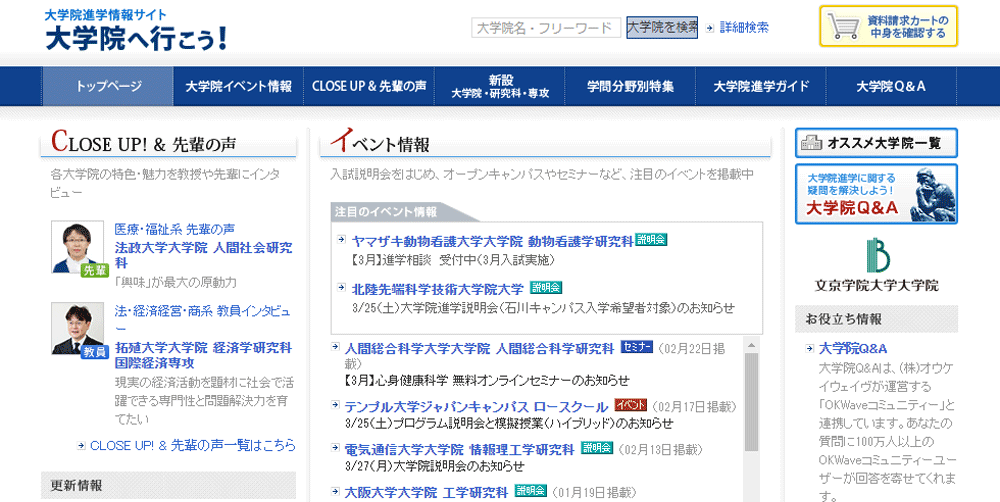Open 人間総合科学大学大学院 人間総合科学研究科 link
This screenshot has width=1000, height=502.
(x=479, y=348)
